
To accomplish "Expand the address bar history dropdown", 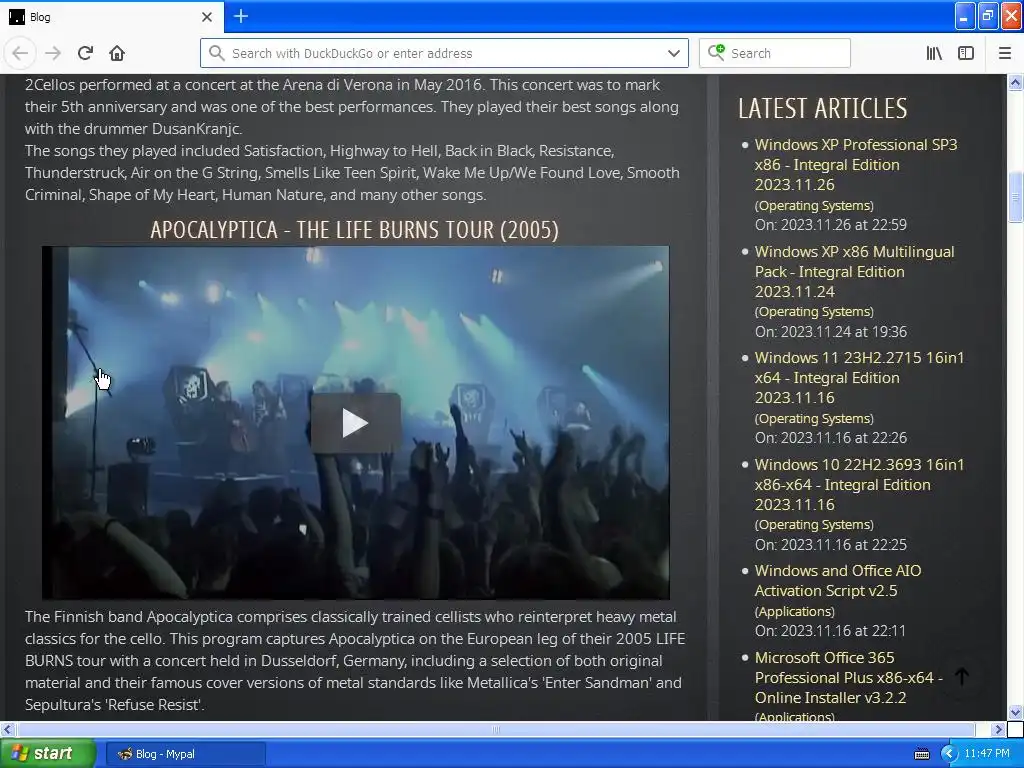I will [x=673, y=53].
